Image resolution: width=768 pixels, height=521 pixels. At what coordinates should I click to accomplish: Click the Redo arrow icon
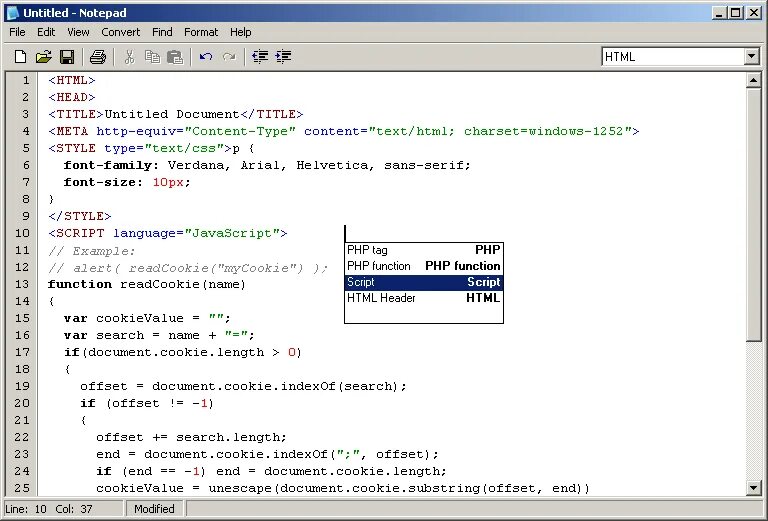(x=229, y=57)
